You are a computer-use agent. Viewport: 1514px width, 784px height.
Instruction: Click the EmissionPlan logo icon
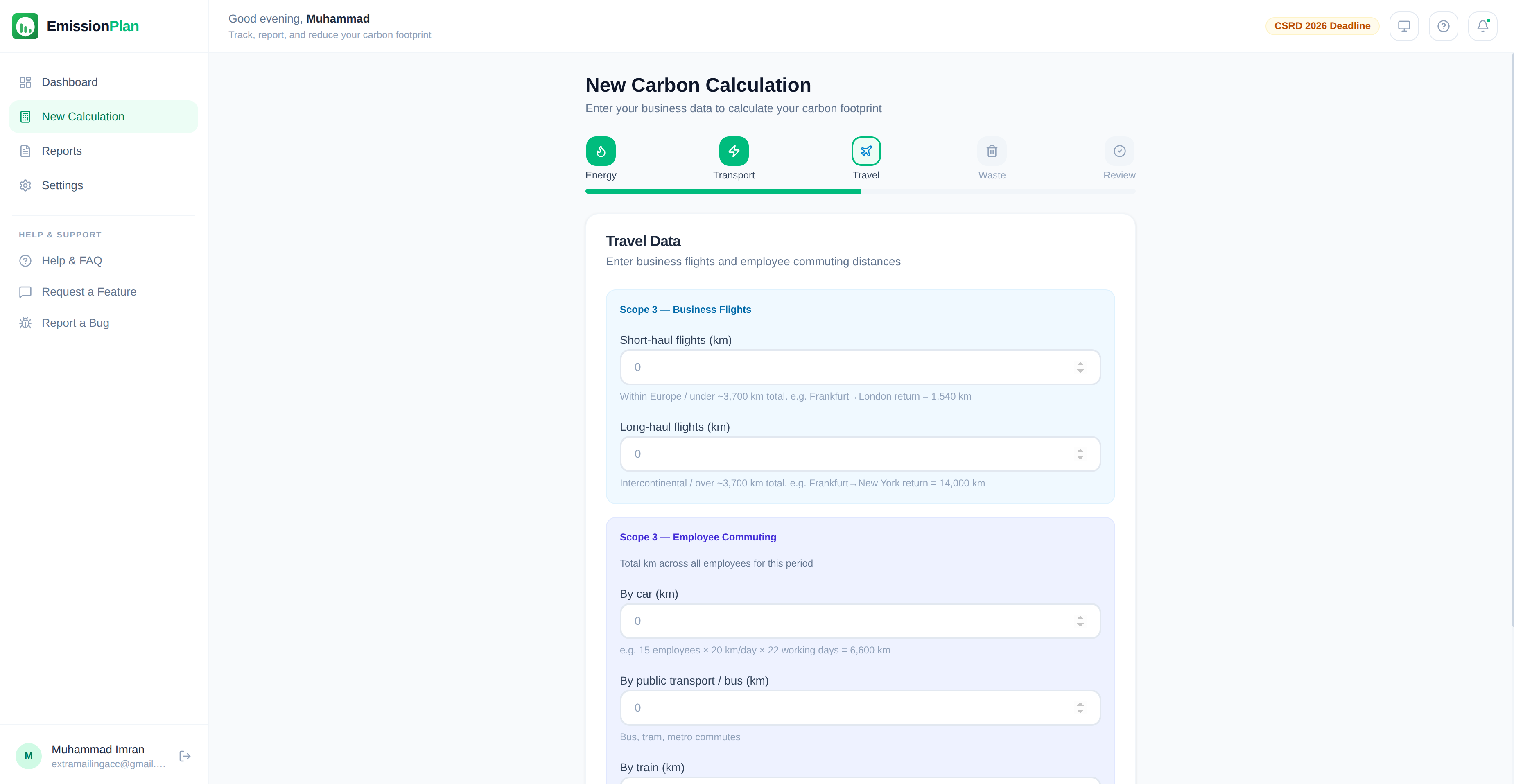tap(25, 26)
